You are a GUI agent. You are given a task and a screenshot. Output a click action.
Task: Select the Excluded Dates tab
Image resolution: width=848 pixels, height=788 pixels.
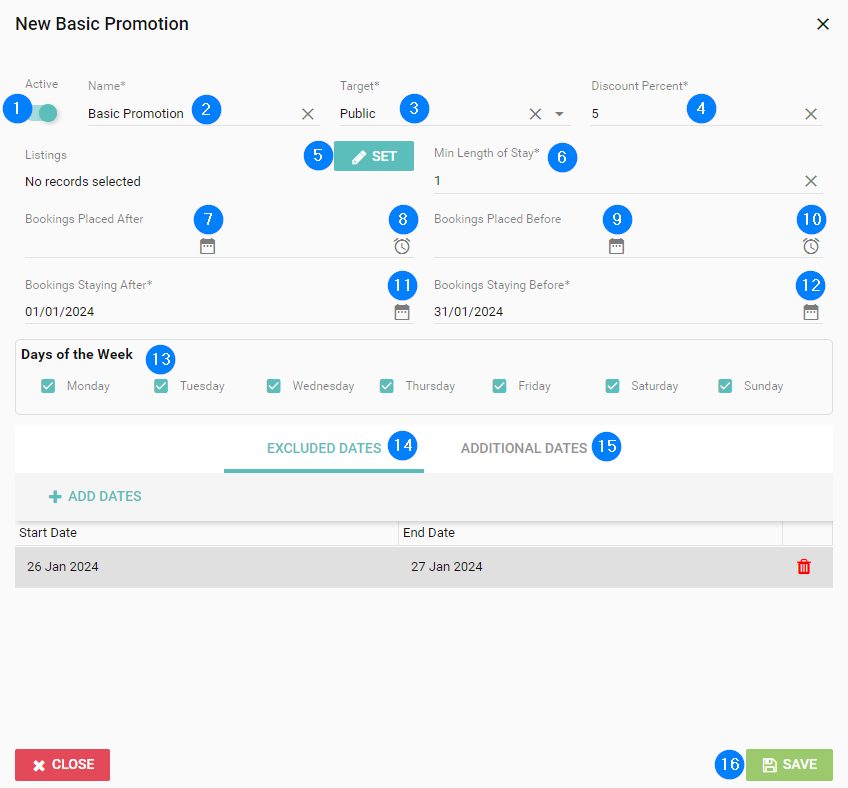pyautogui.click(x=324, y=448)
